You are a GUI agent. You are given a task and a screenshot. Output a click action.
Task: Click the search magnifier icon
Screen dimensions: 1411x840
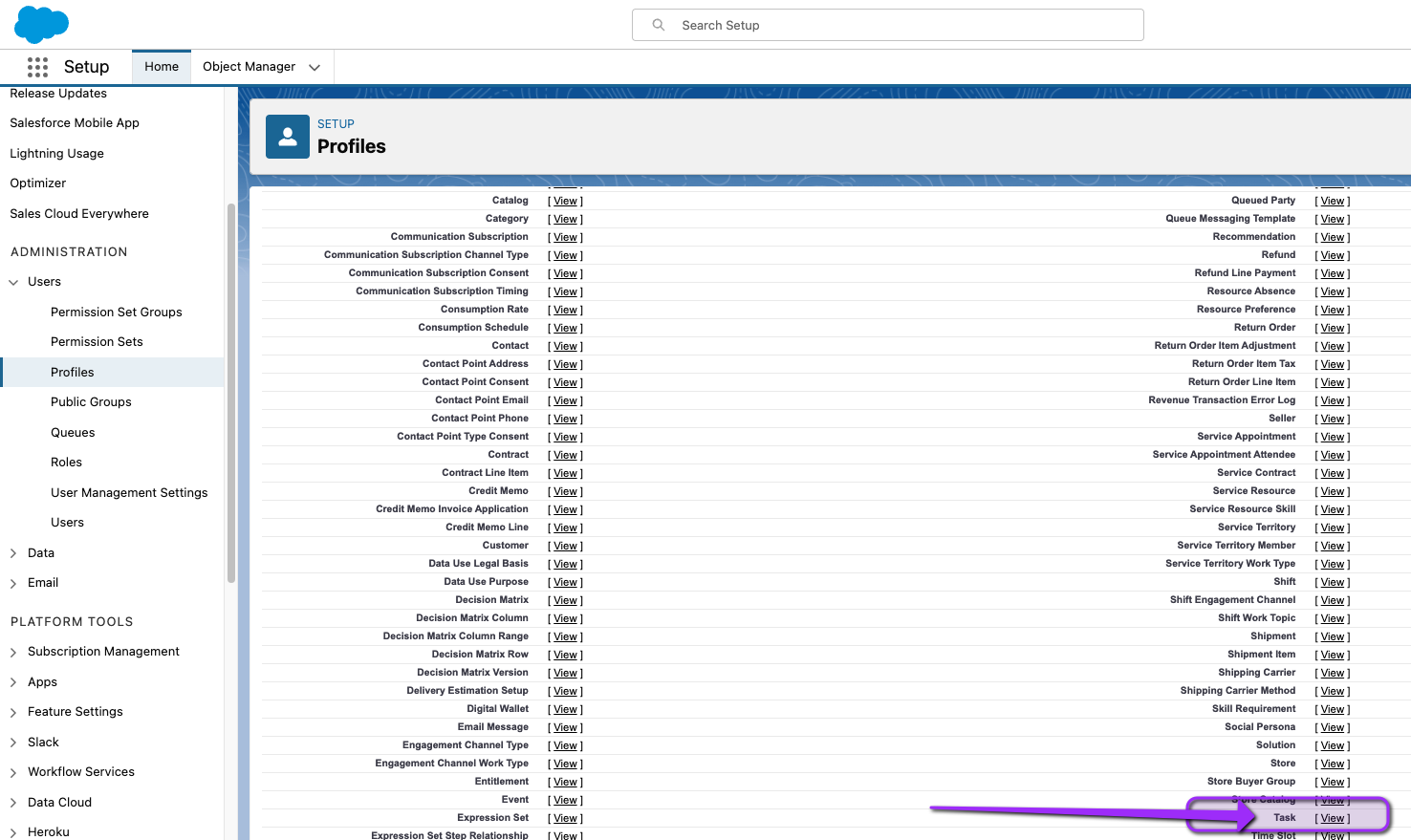[659, 25]
